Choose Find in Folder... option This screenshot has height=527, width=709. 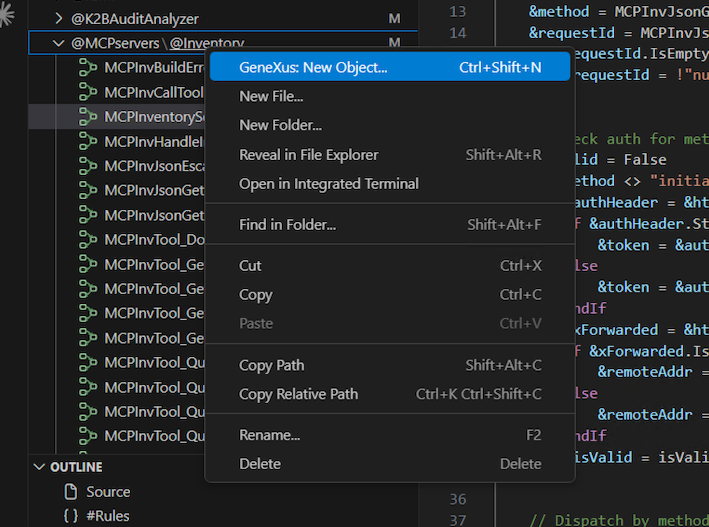click(287, 225)
